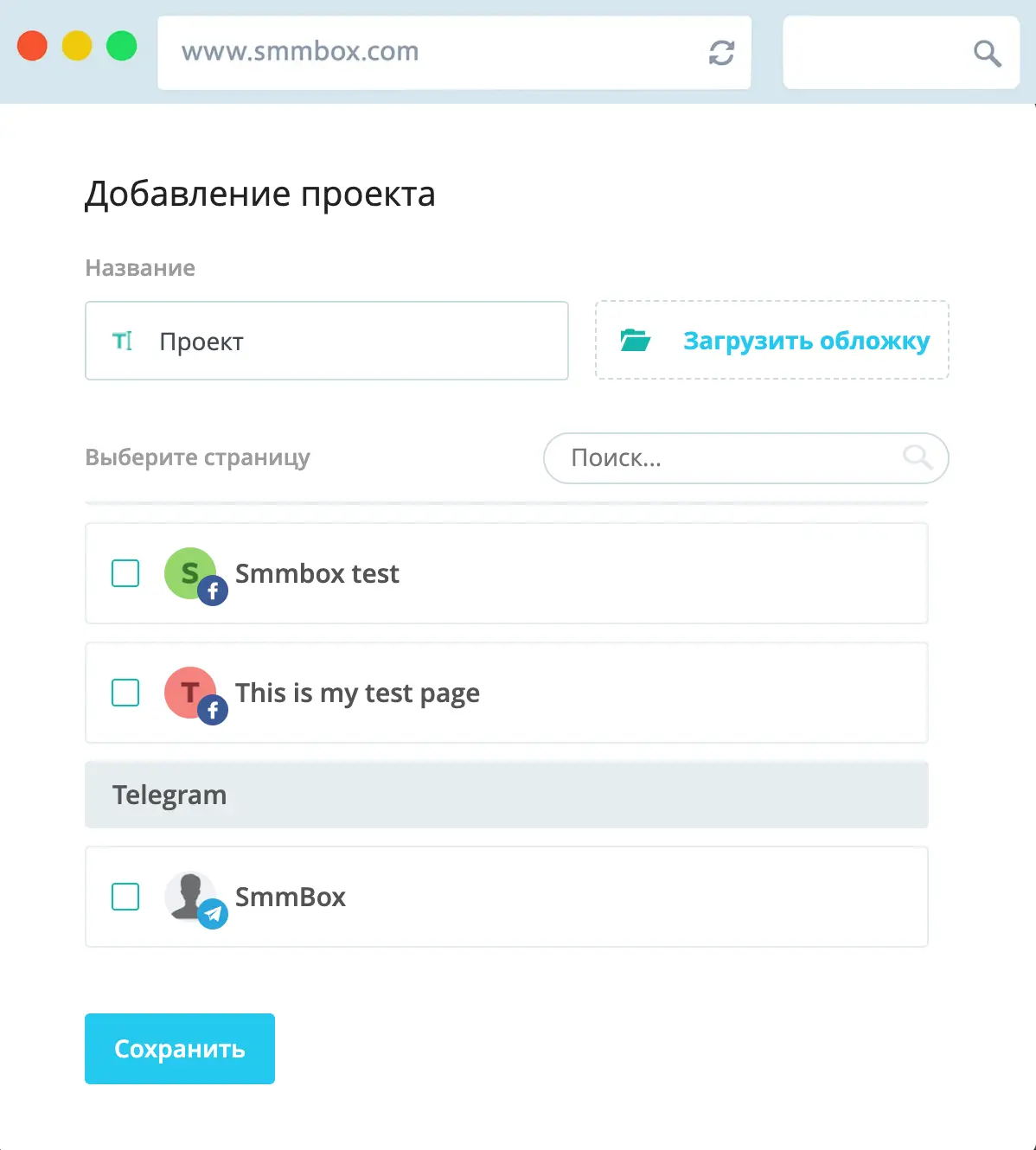Click the browser search box field
The height and width of the screenshot is (1150, 1036).
click(x=902, y=52)
